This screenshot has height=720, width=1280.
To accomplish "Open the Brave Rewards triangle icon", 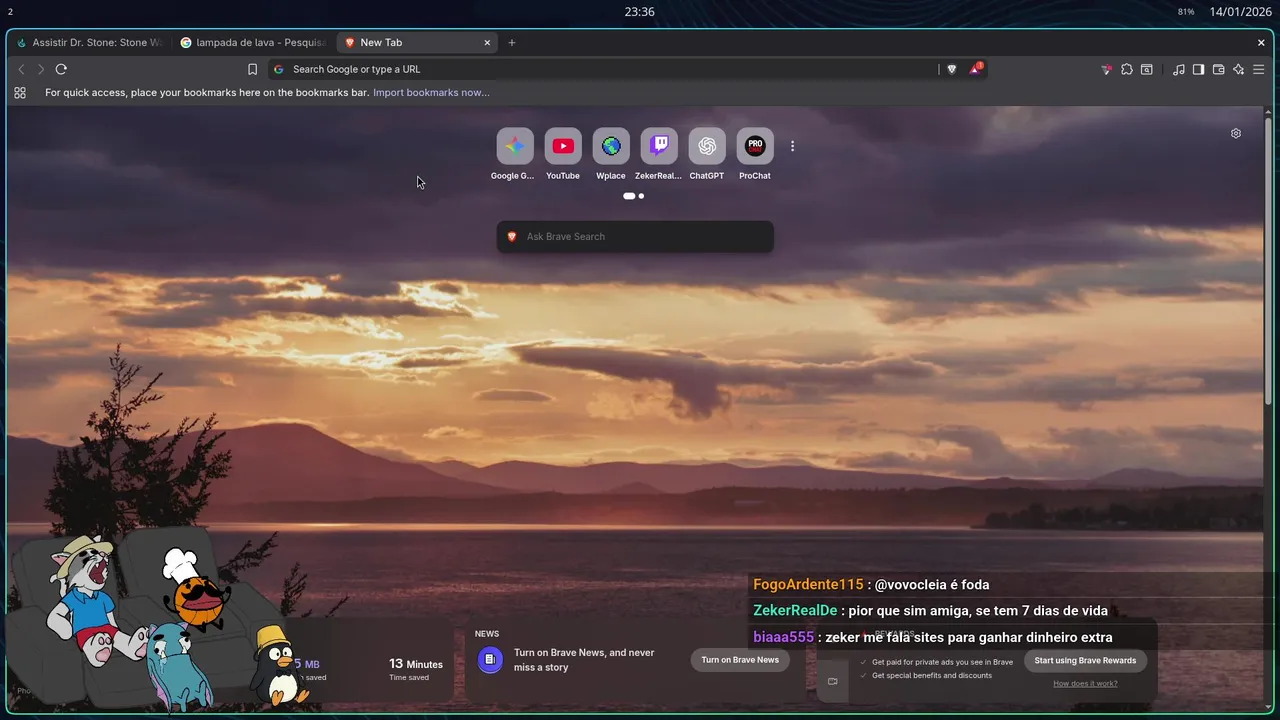I will coord(975,69).
